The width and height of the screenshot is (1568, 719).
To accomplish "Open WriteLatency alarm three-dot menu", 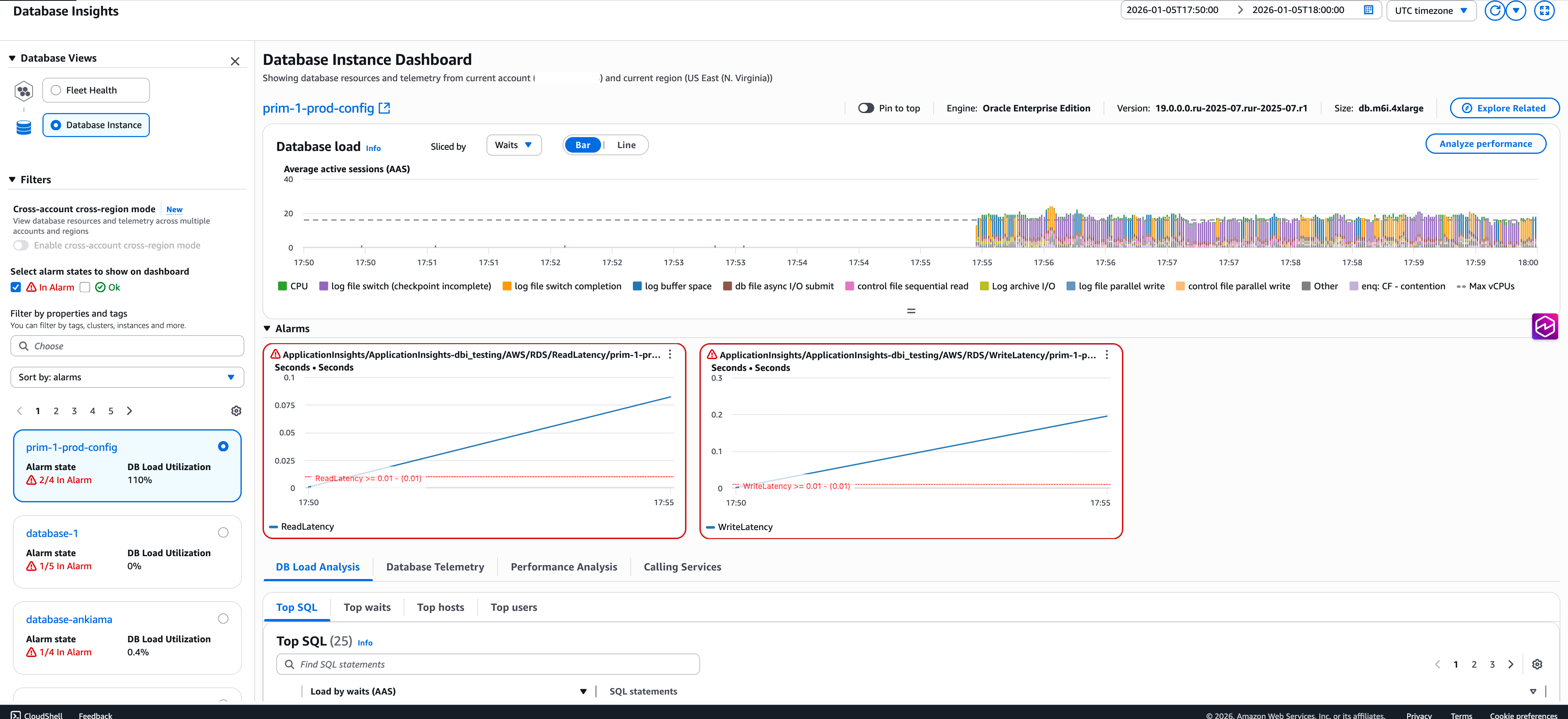I will [x=1107, y=355].
